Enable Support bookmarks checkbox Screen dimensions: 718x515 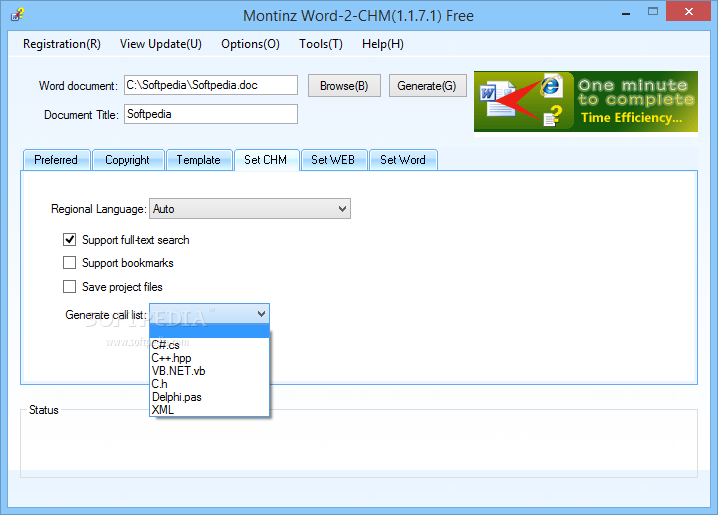pos(70,263)
